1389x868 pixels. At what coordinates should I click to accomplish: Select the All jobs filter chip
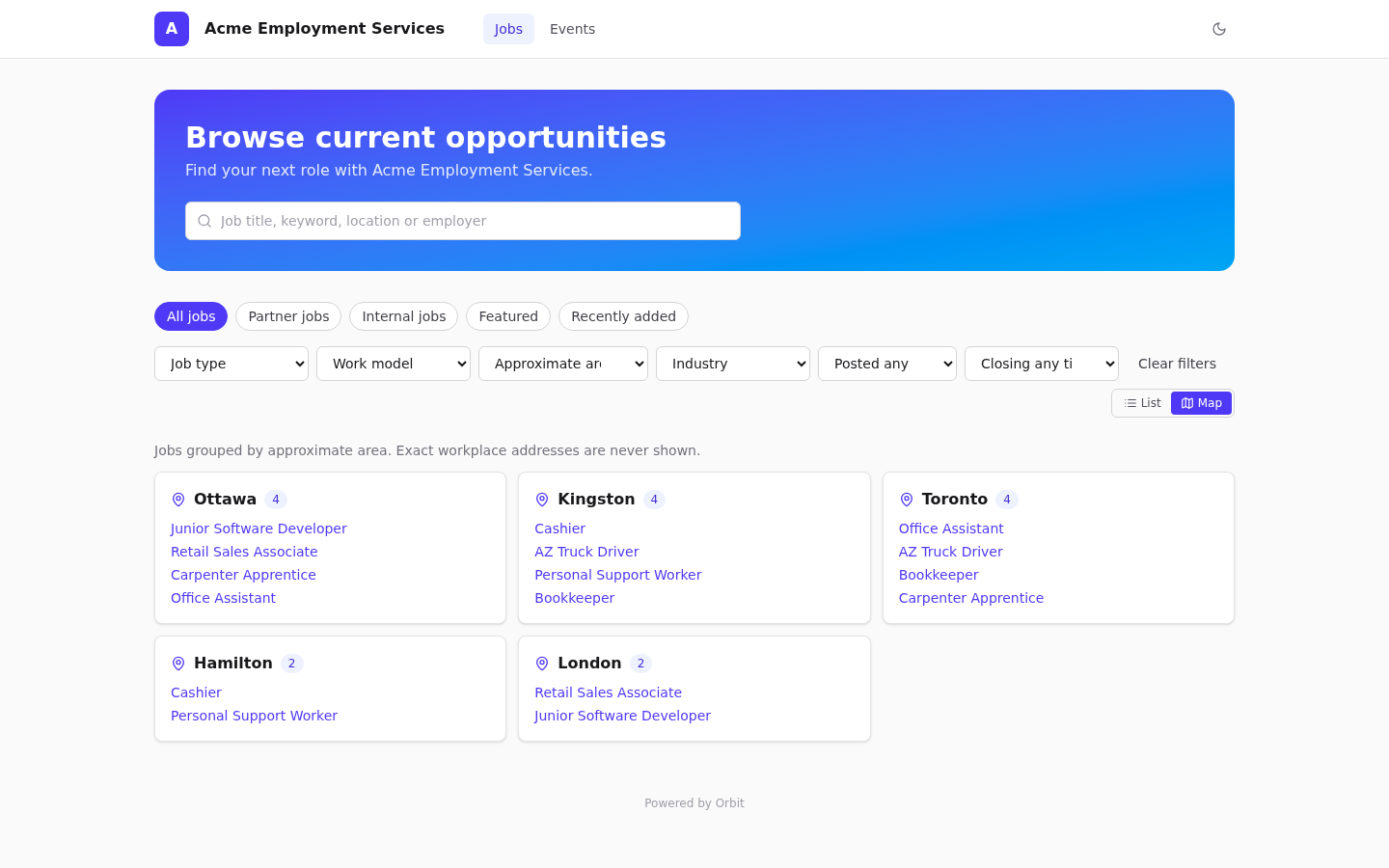click(191, 316)
